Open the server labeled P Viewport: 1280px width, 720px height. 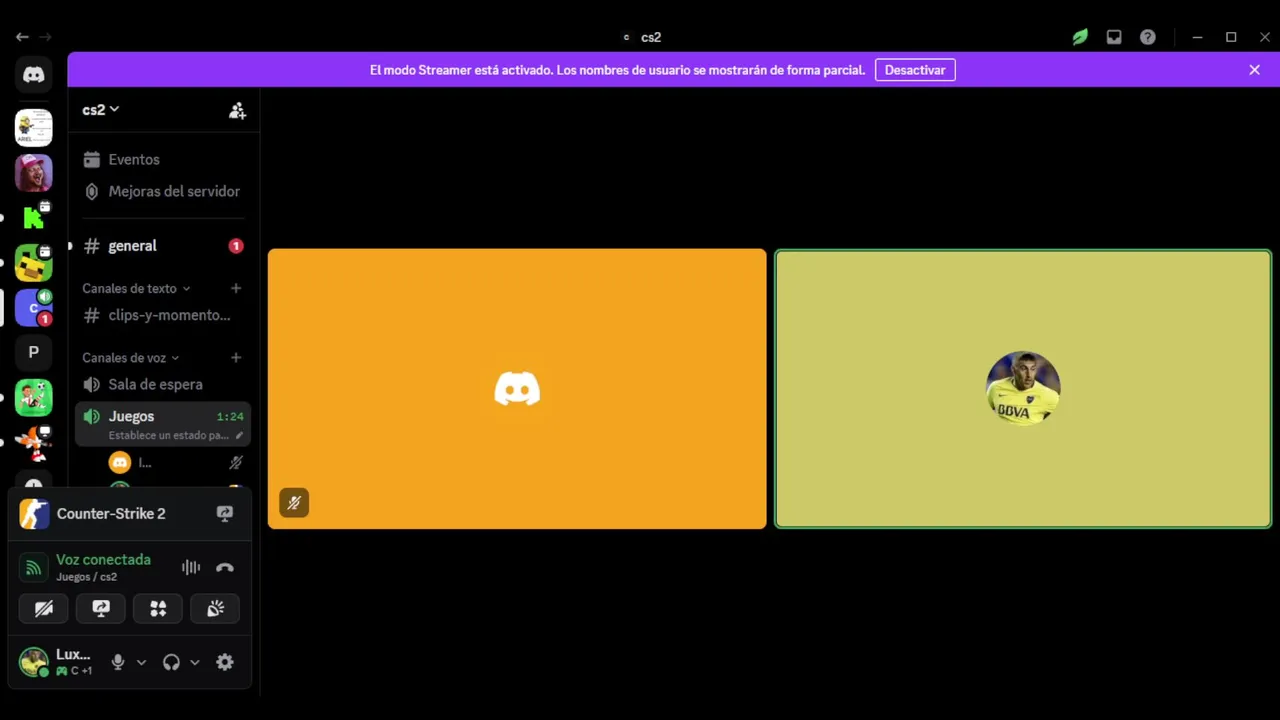tap(34, 352)
